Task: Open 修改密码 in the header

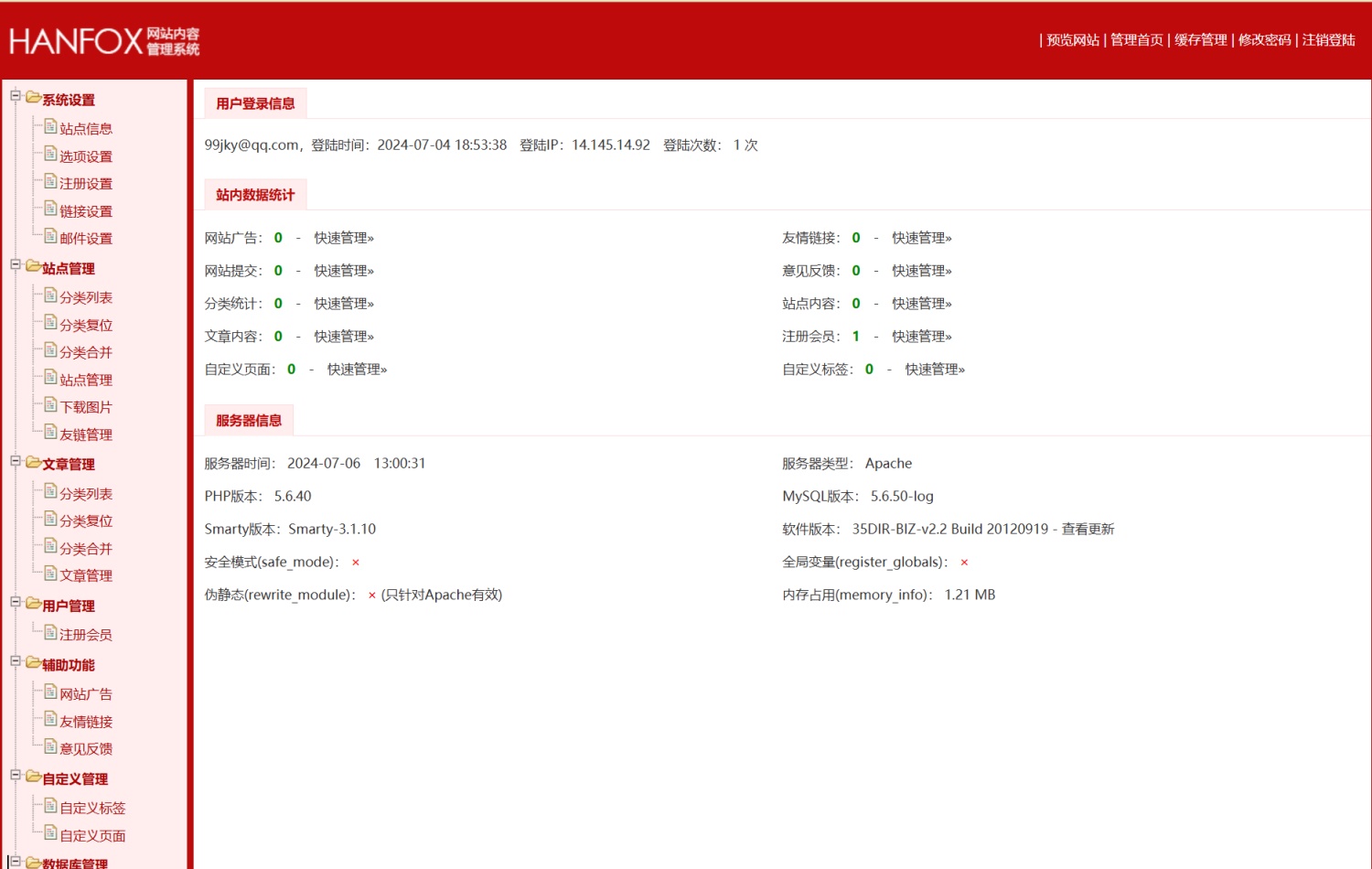Action: pyautogui.click(x=1265, y=40)
